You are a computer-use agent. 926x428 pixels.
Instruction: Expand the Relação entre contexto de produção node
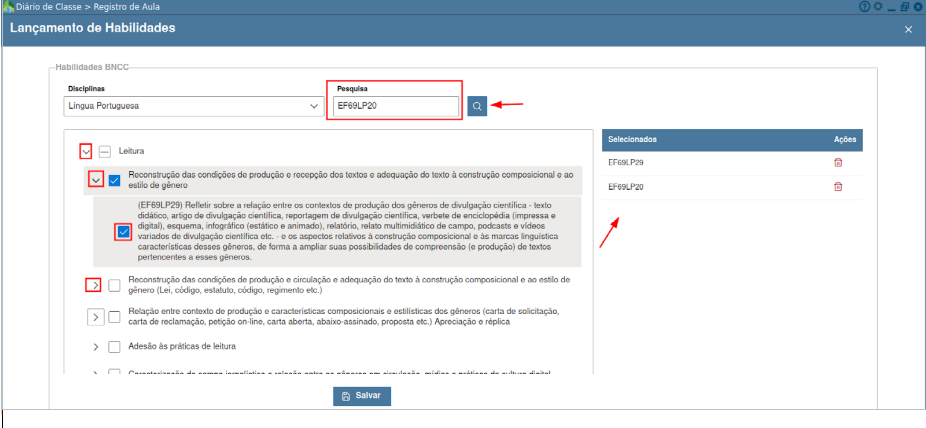pyautogui.click(x=96, y=317)
